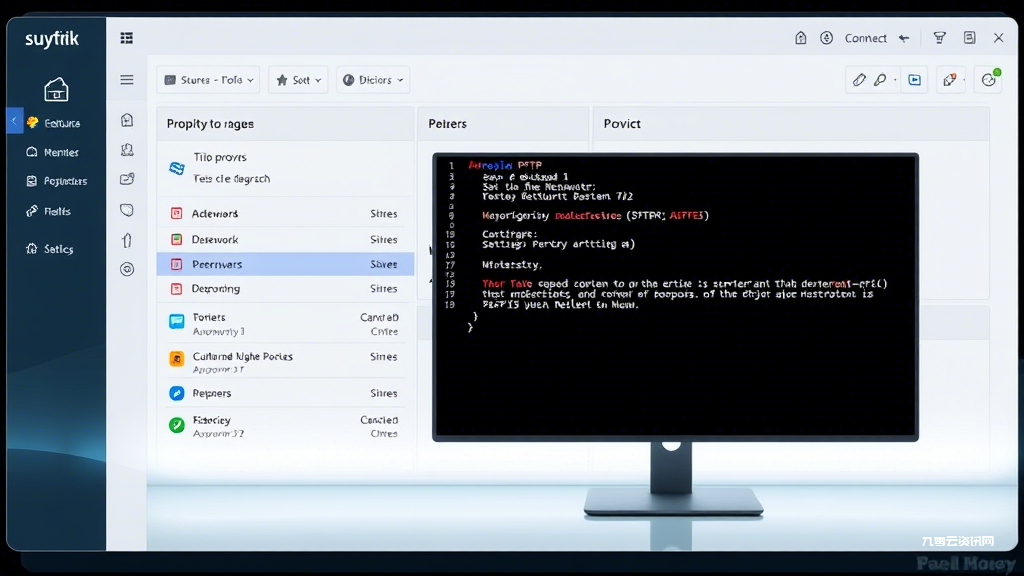The image size is (1024, 576).
Task: Click the back arrow in top bar
Action: point(904,38)
